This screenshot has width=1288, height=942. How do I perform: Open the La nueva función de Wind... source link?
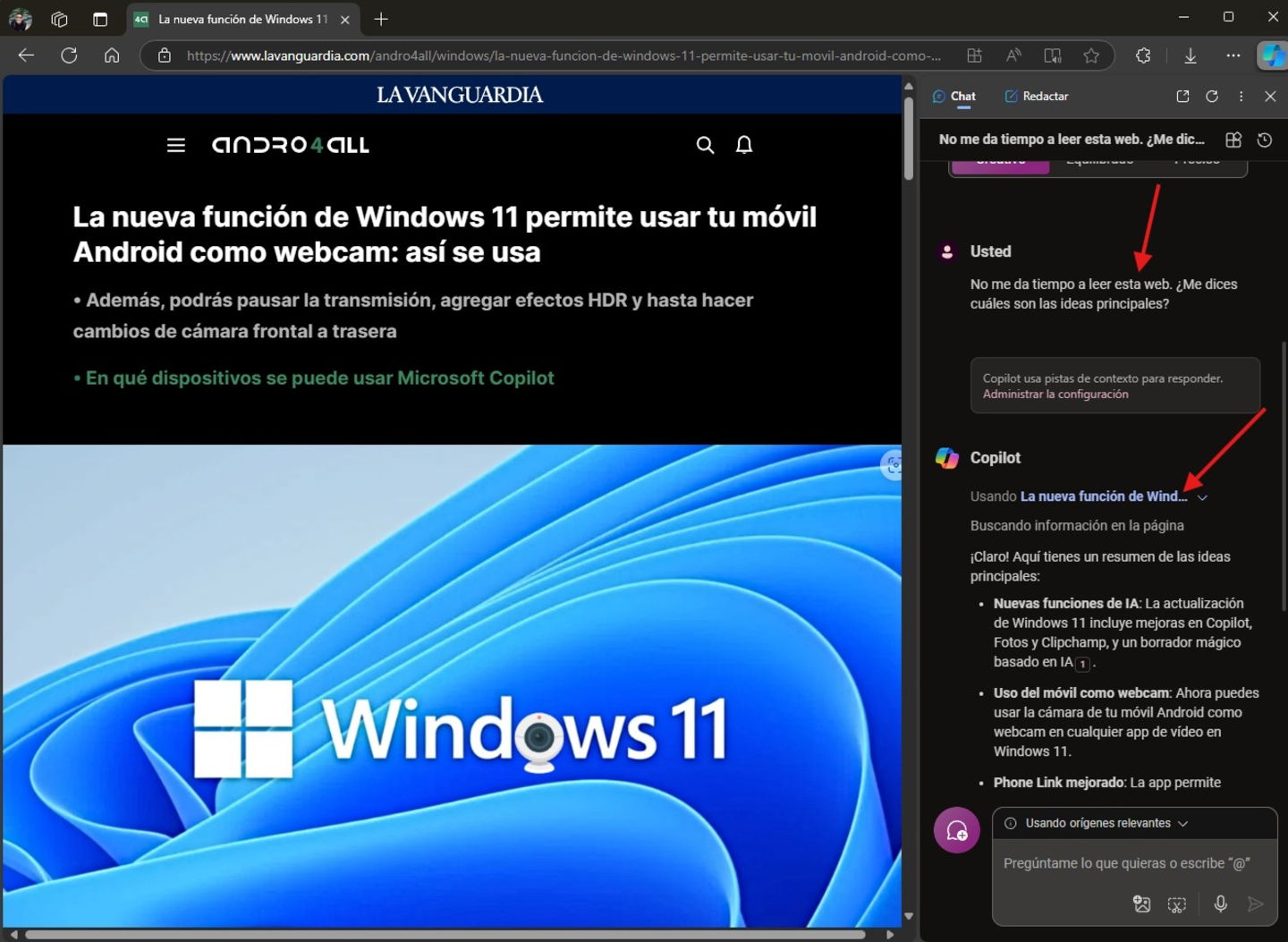tap(1104, 496)
